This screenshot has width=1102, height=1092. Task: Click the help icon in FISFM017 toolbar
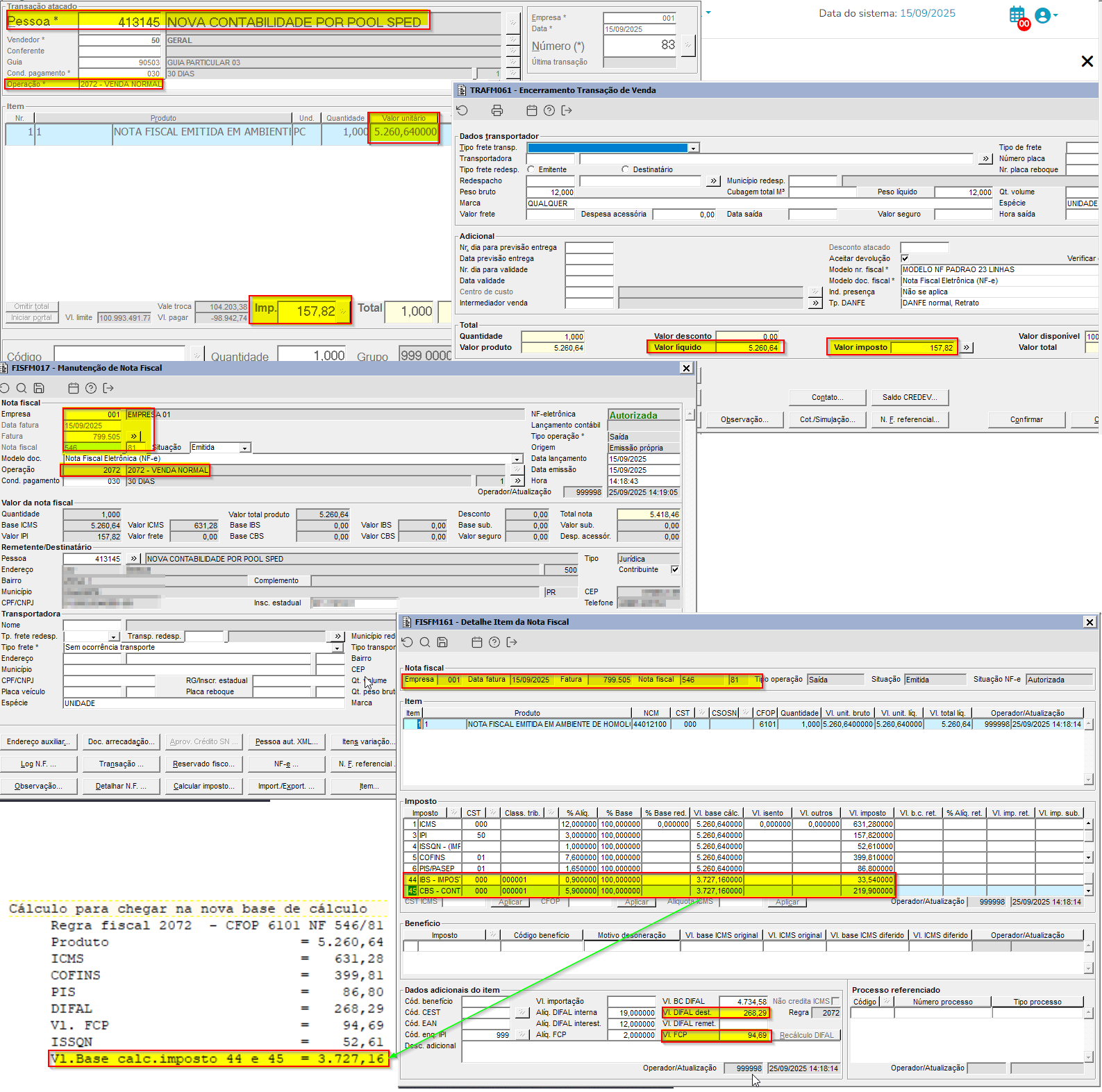(x=91, y=388)
